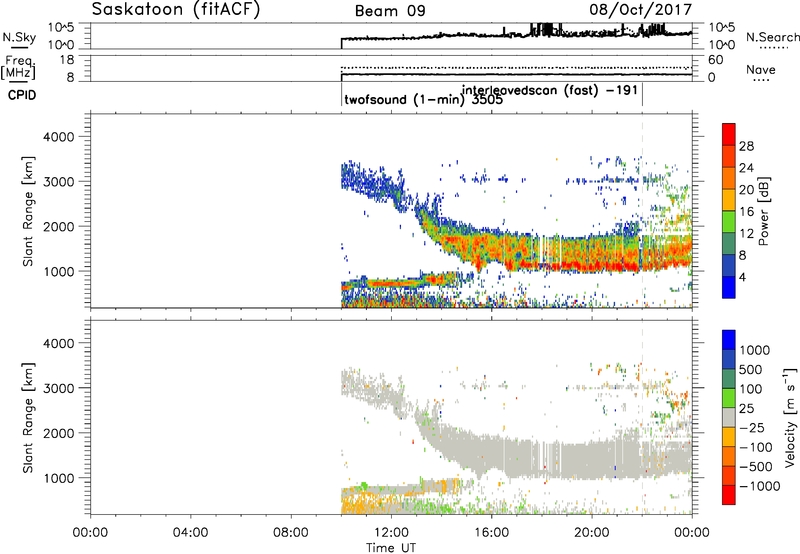800x554 pixels.
Task: Click the '4000' tick of the power panel
Action: [58, 137]
